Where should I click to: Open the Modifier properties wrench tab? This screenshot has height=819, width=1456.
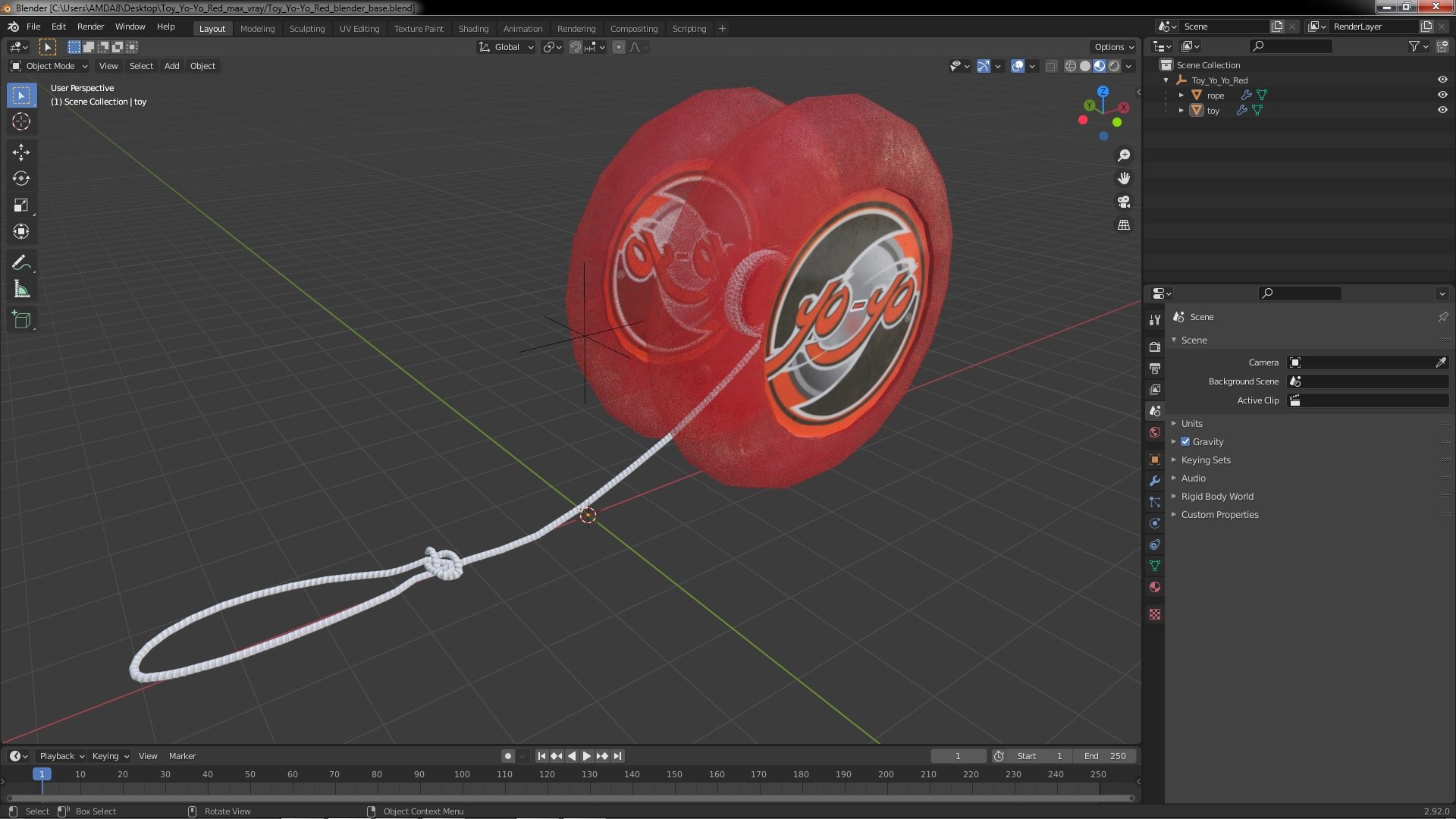[x=1155, y=481]
